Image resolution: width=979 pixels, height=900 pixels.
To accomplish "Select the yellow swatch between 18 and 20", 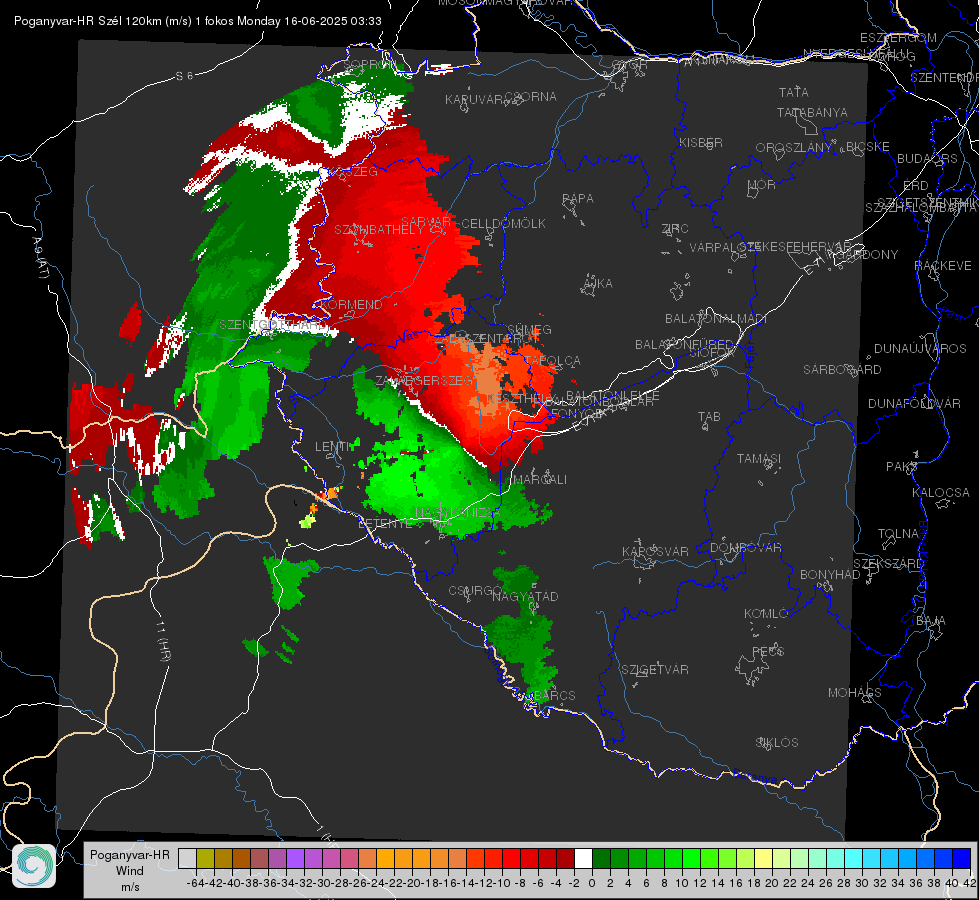I will 764,858.
